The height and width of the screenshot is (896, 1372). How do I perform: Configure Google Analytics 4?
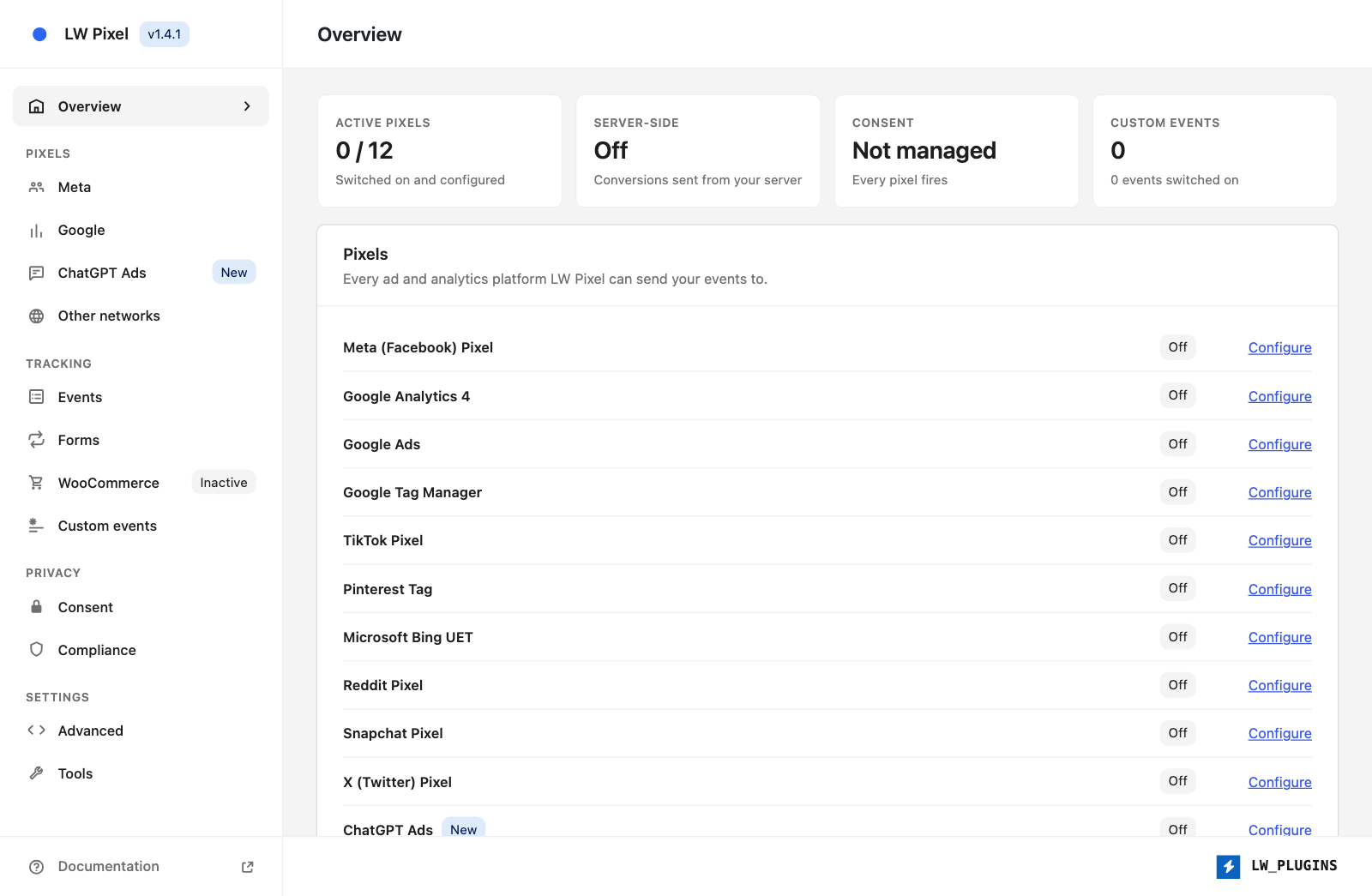click(1279, 396)
